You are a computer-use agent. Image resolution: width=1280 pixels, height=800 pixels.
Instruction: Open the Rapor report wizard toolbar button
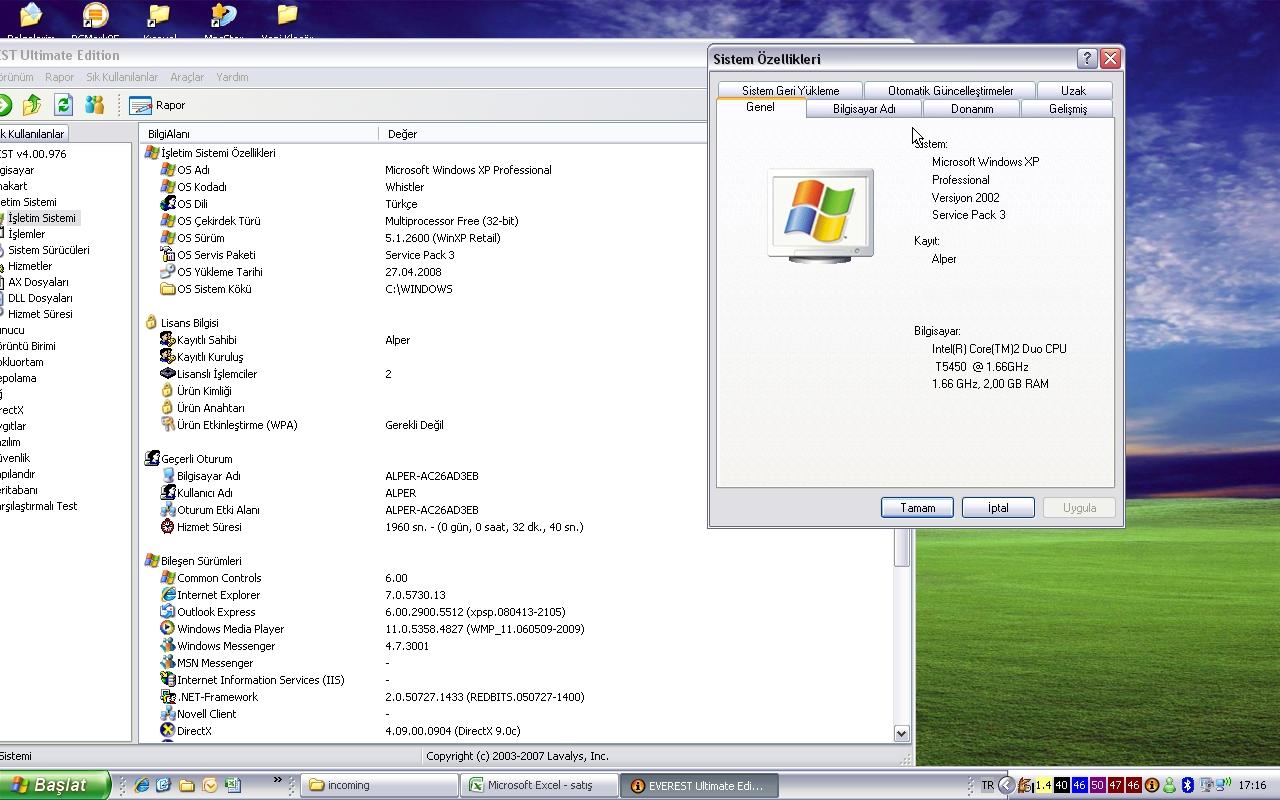157,105
